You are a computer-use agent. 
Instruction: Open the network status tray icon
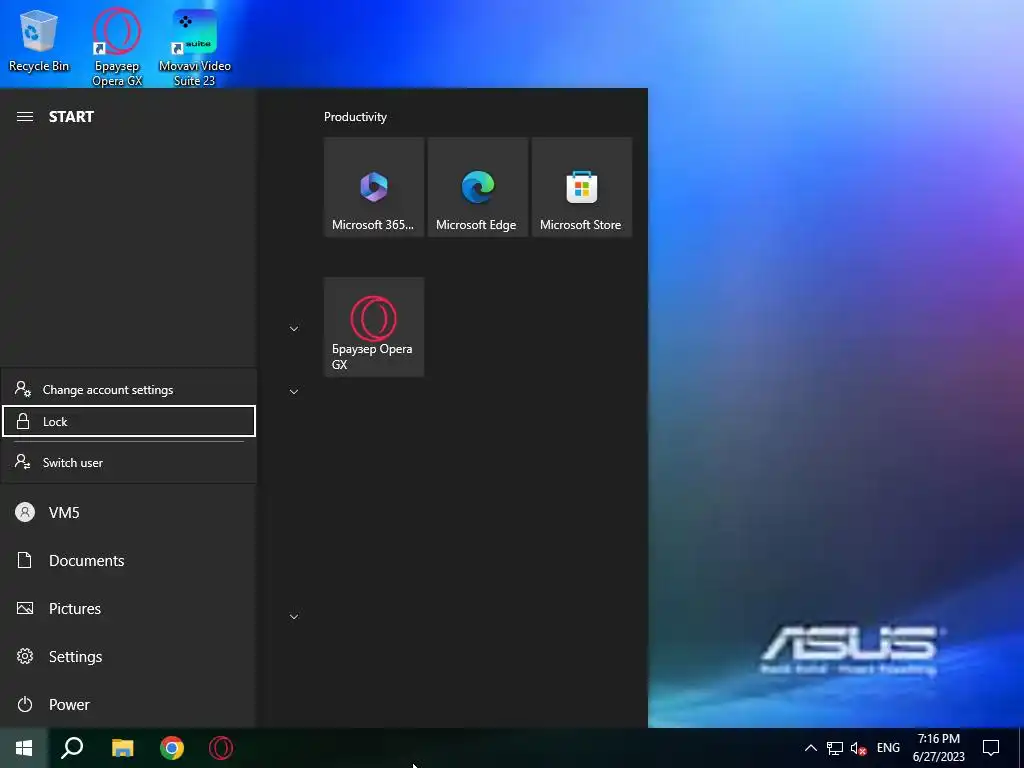coord(835,748)
